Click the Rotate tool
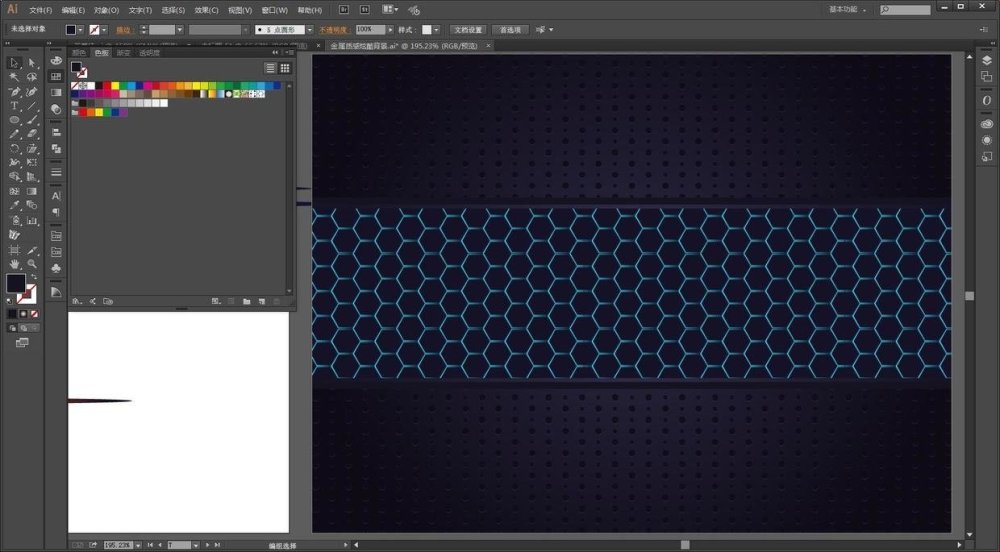 point(14,148)
